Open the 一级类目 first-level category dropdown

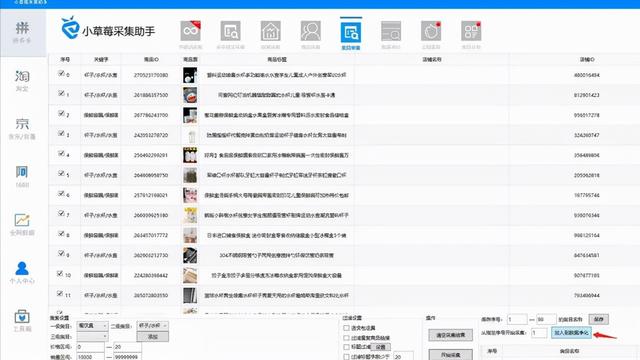coord(92,326)
